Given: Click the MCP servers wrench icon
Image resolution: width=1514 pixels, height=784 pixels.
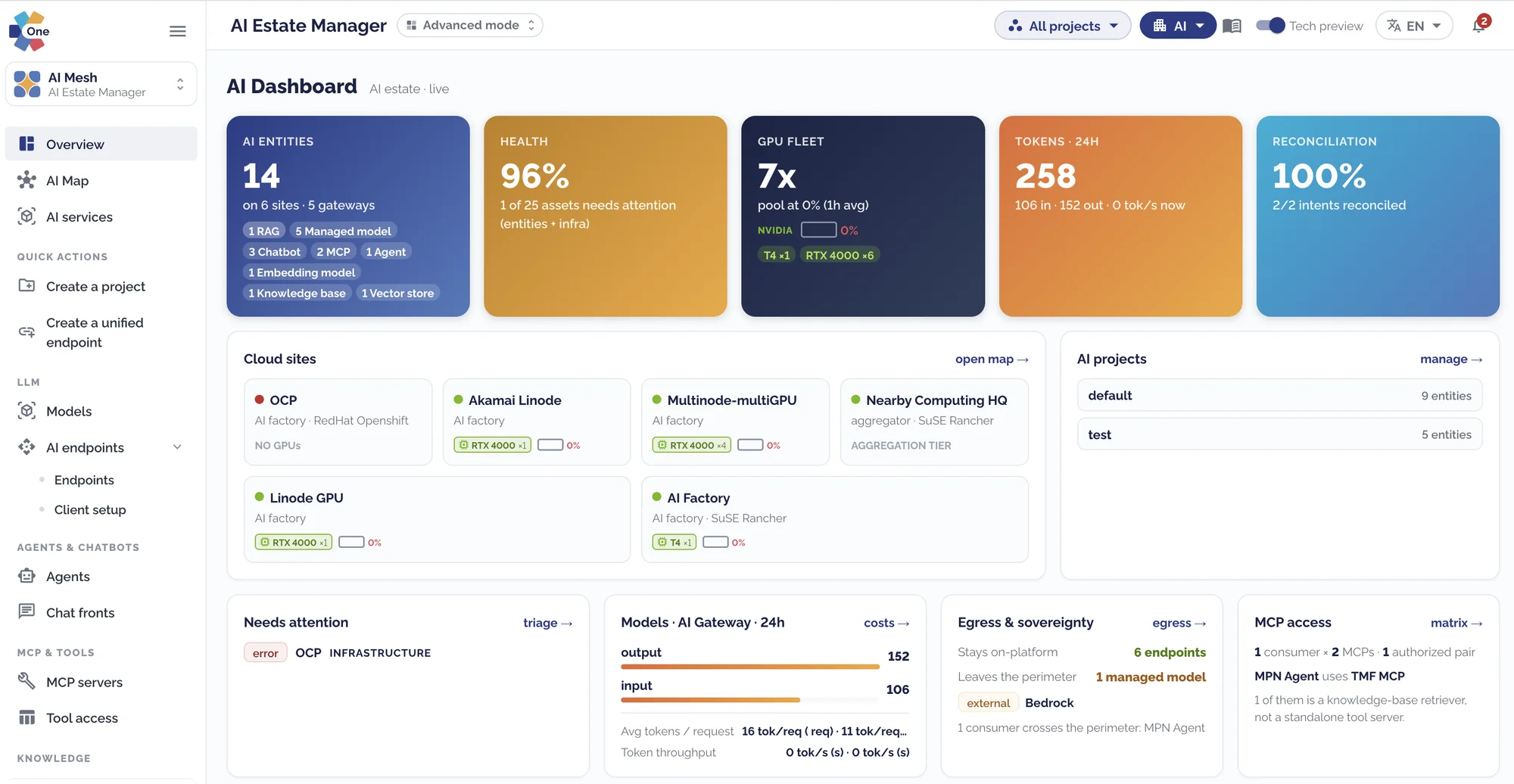Looking at the screenshot, I should pos(27,681).
